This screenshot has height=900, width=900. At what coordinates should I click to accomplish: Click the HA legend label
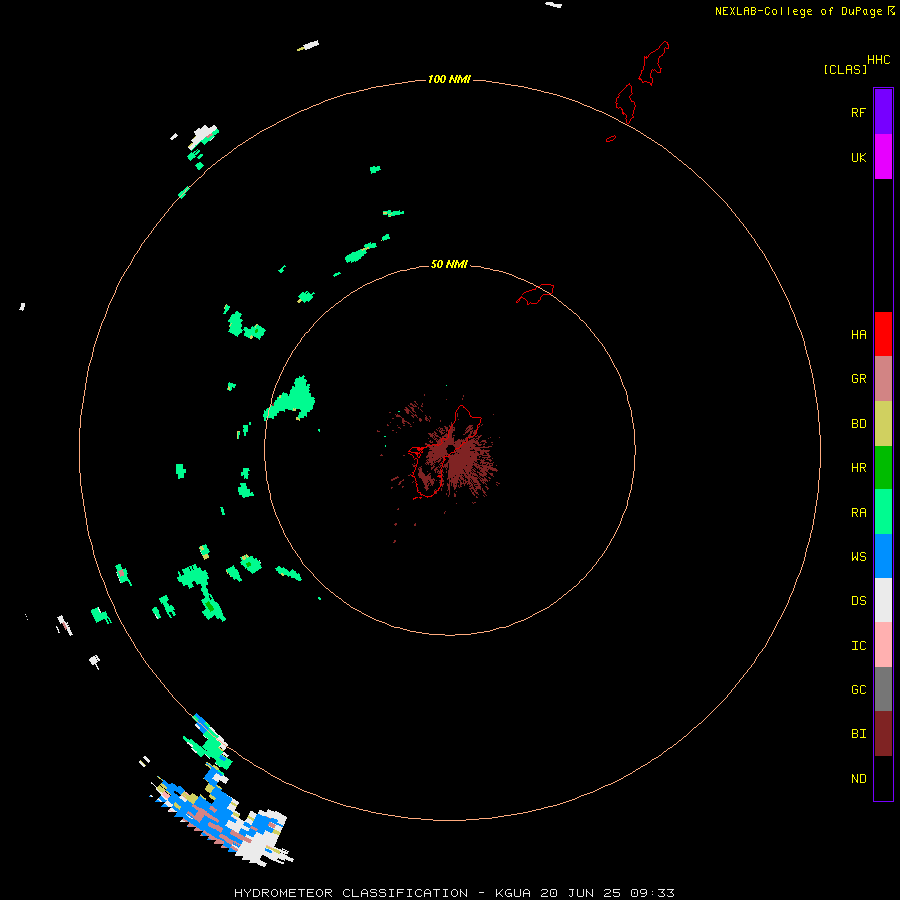coord(858,335)
